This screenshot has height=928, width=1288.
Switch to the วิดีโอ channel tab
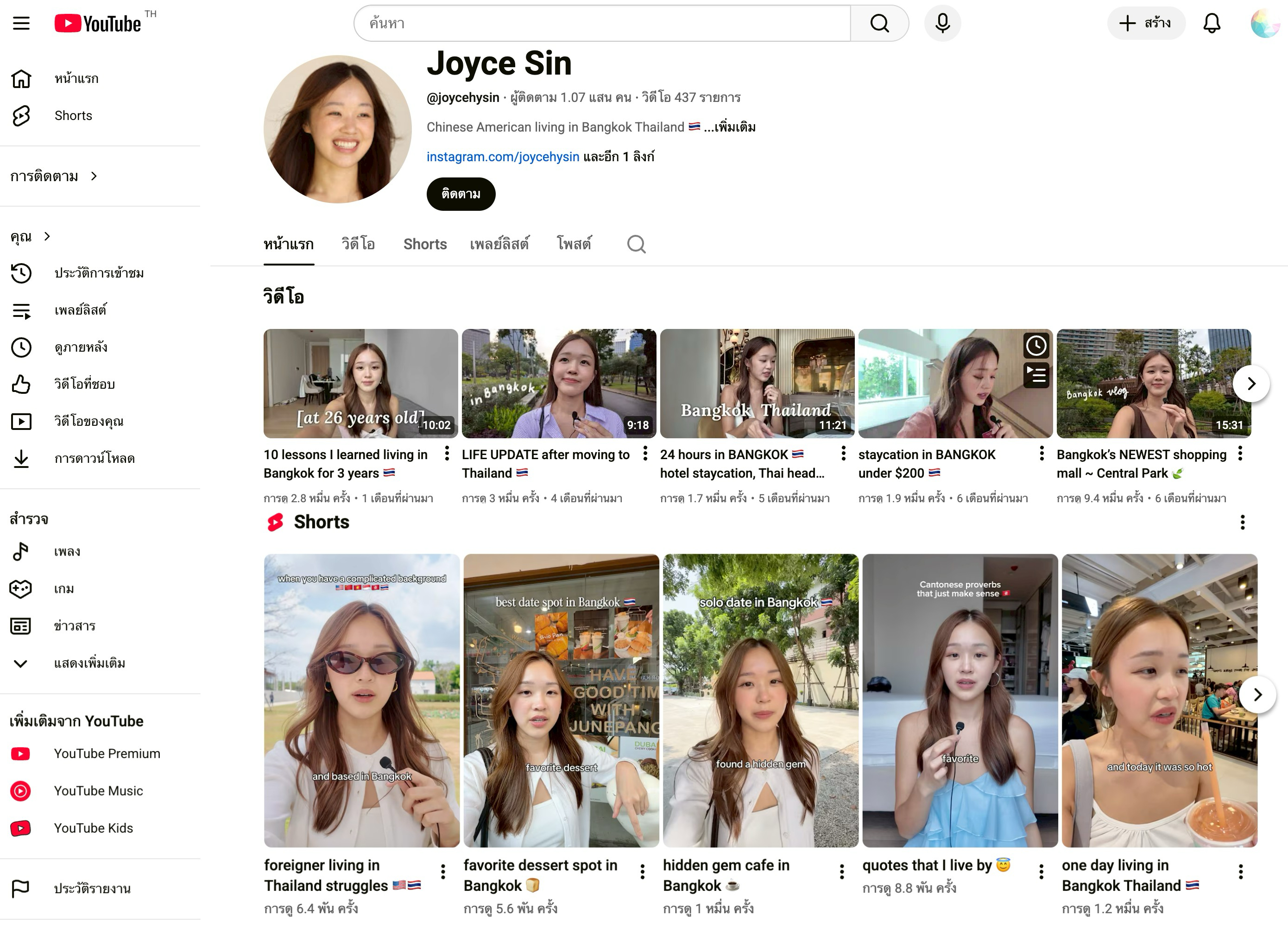tap(358, 244)
